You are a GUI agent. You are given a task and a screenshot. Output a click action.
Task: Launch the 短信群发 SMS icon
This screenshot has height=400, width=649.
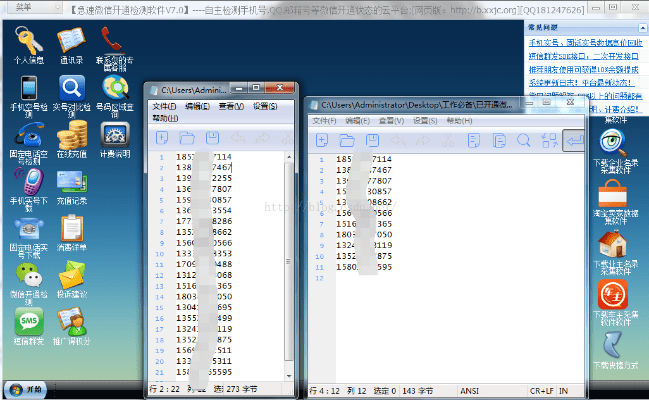[27, 322]
